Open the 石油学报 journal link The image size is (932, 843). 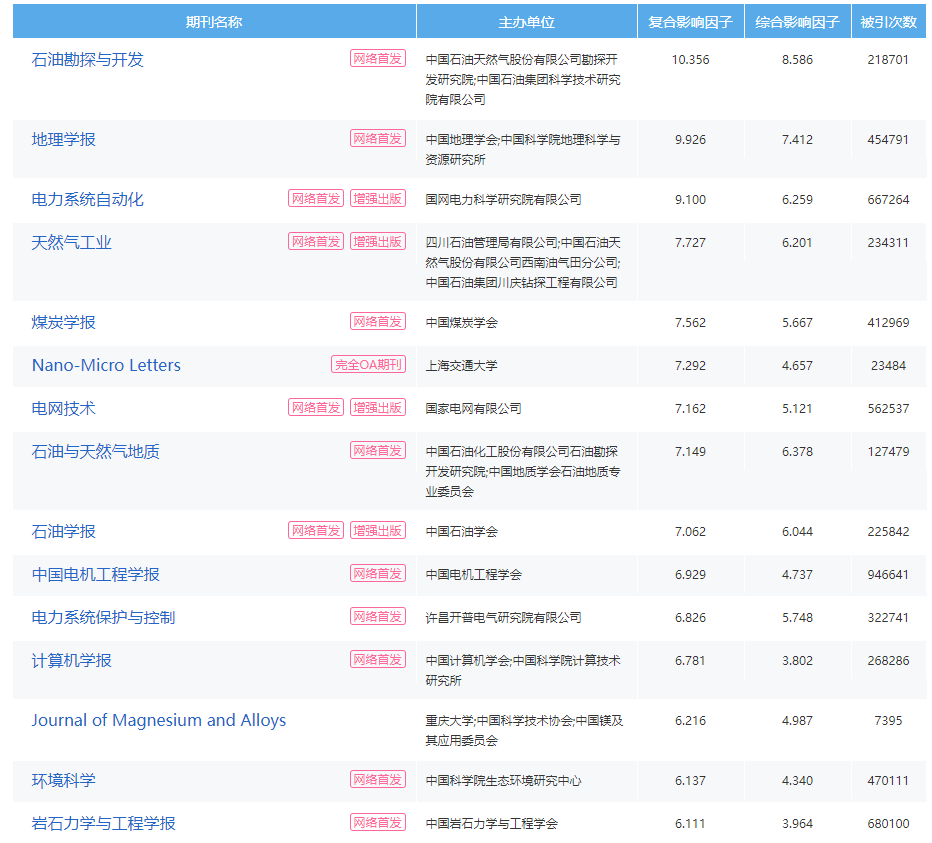pyautogui.click(x=64, y=531)
